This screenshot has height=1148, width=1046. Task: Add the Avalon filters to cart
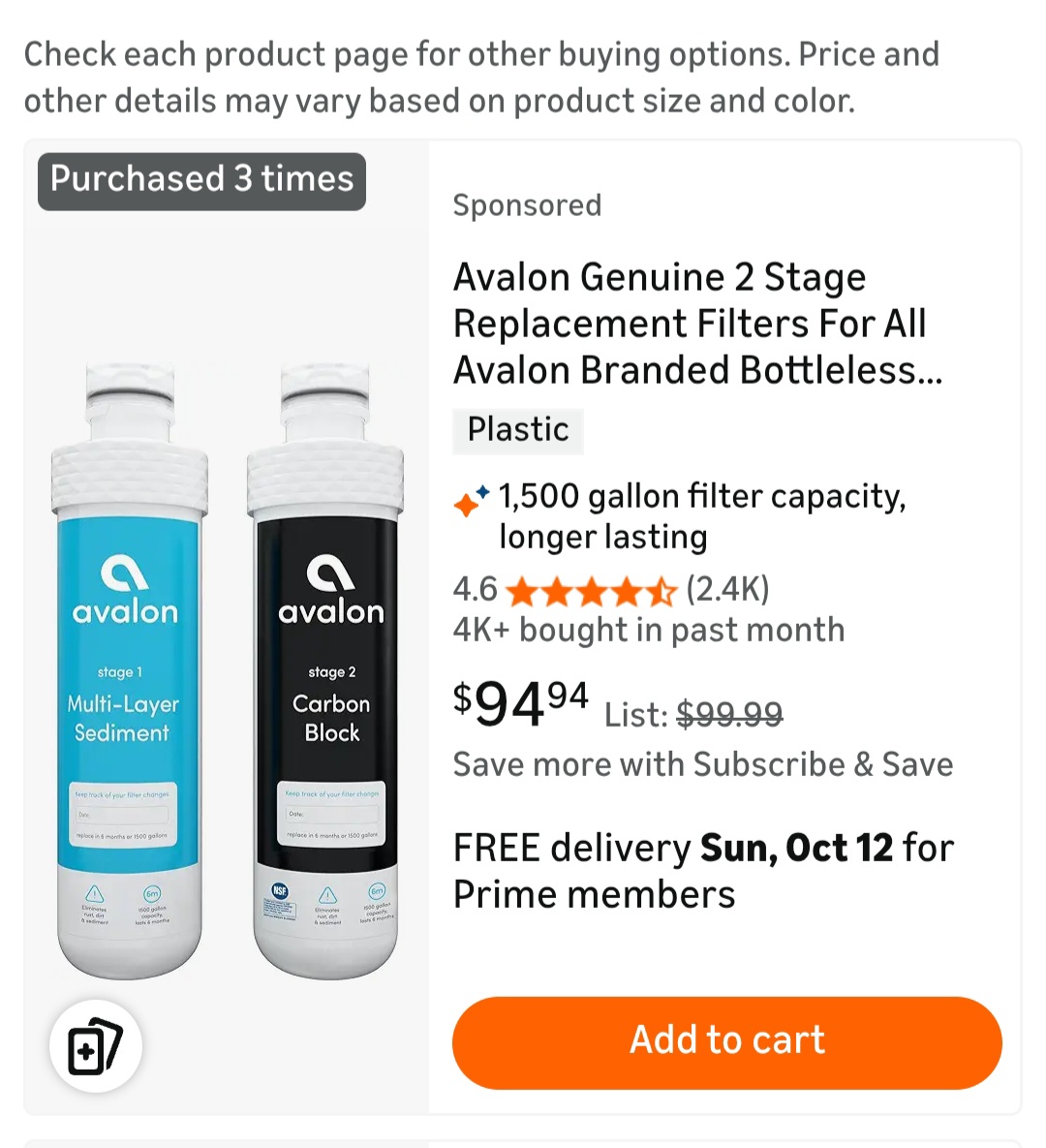[726, 1041]
